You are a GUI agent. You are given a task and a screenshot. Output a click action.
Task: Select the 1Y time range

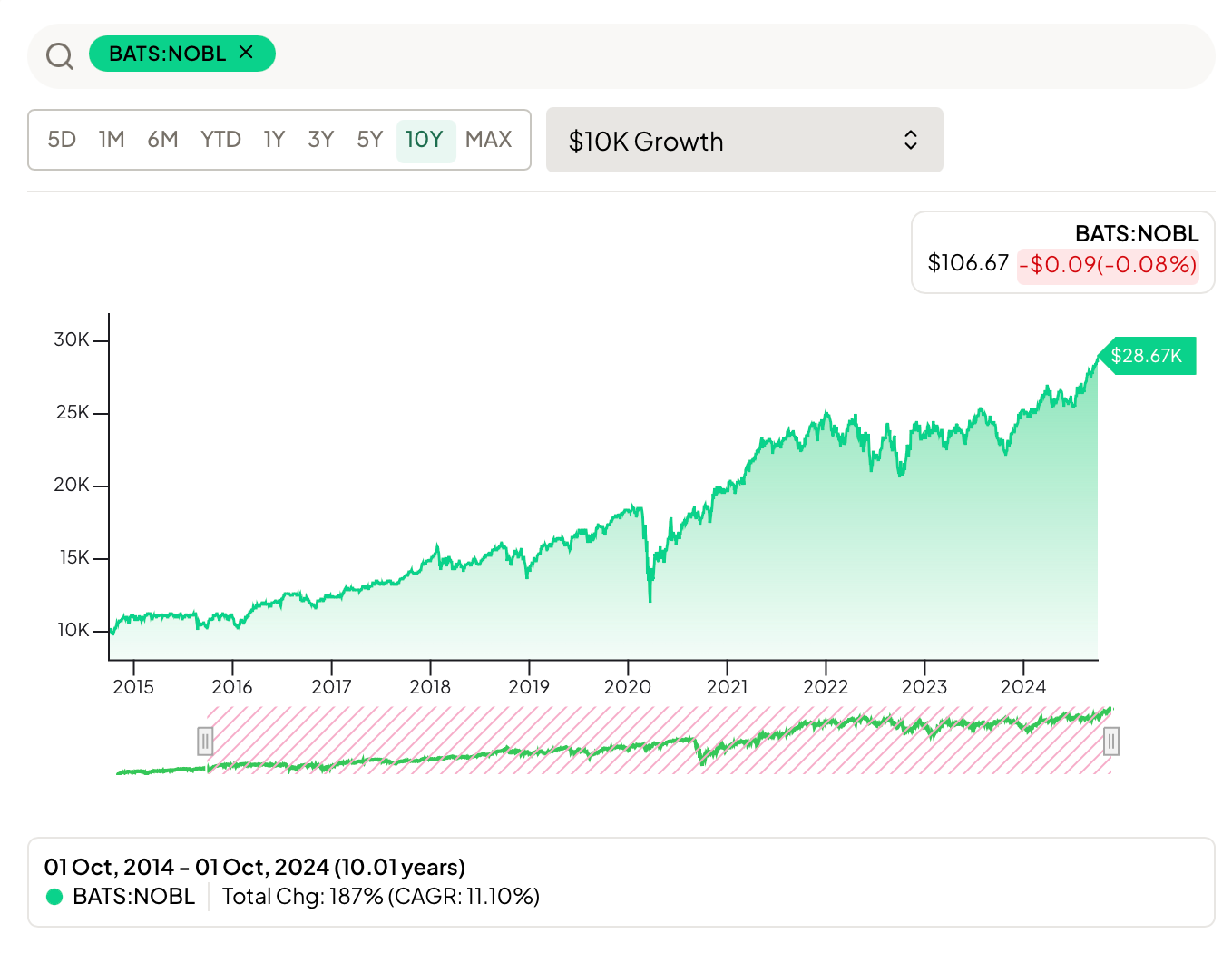click(x=274, y=140)
